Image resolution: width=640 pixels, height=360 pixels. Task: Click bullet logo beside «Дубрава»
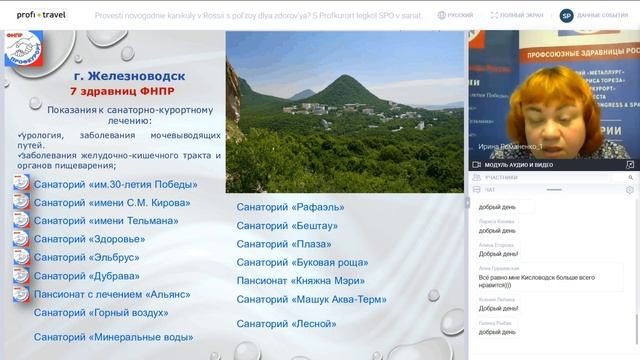pyautogui.click(x=21, y=276)
